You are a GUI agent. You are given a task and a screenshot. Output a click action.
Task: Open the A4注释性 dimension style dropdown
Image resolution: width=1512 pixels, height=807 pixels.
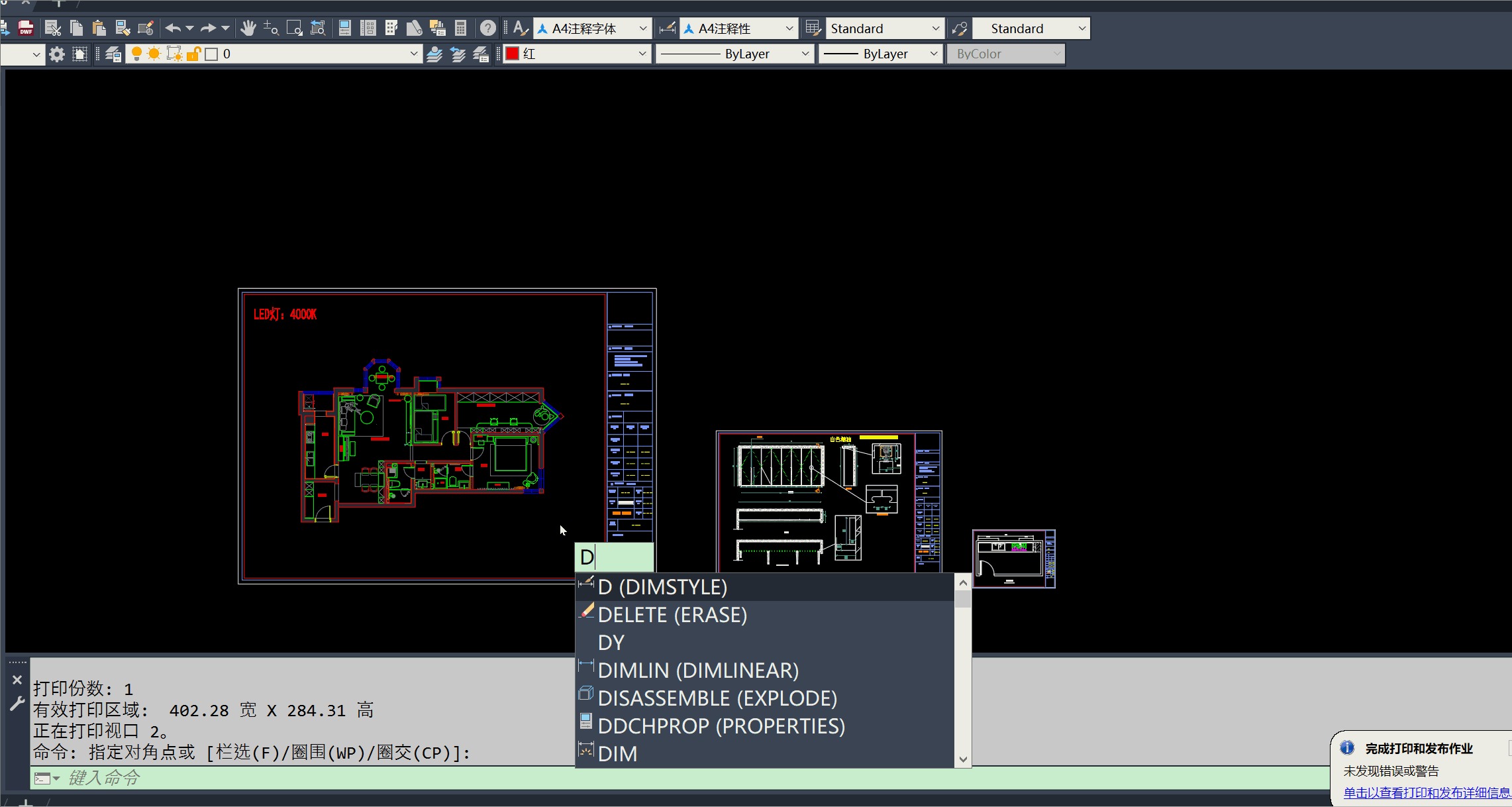pyautogui.click(x=739, y=28)
